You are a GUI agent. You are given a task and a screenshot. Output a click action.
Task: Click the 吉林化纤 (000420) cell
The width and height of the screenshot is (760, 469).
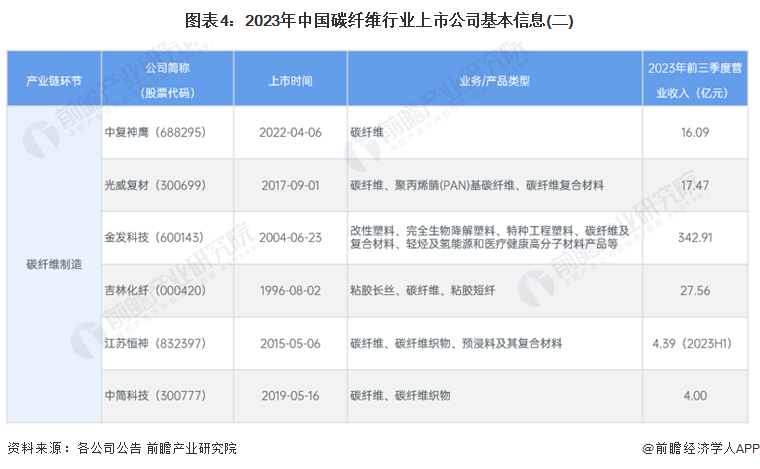(x=167, y=291)
